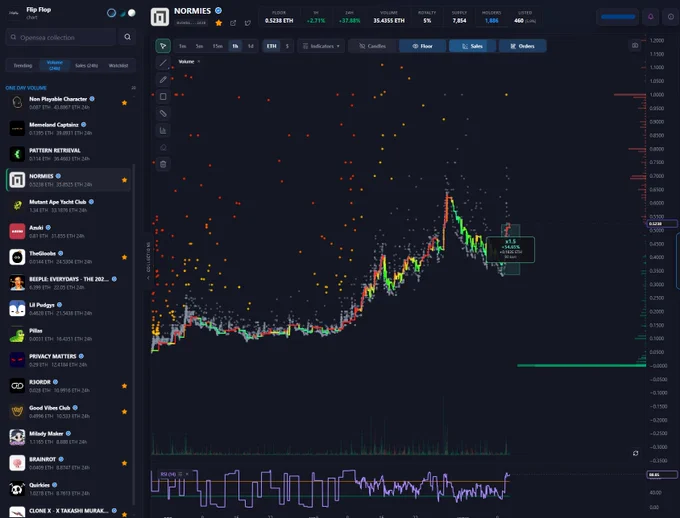Viewport: 680px width, 518px height.
Task: Open Lil Pudgys collection
Action: pyautogui.click(x=68, y=308)
